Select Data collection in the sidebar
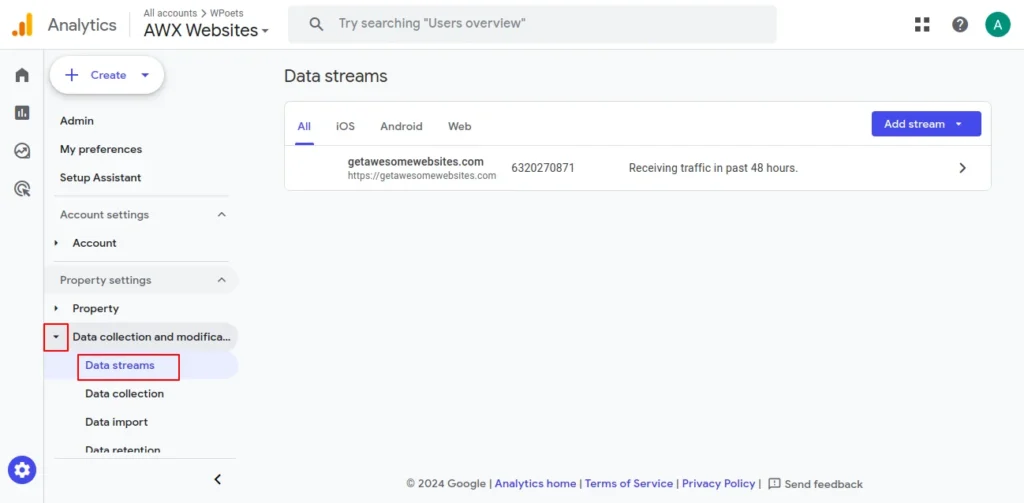Screen dimensions: 1024x503 pos(124,394)
